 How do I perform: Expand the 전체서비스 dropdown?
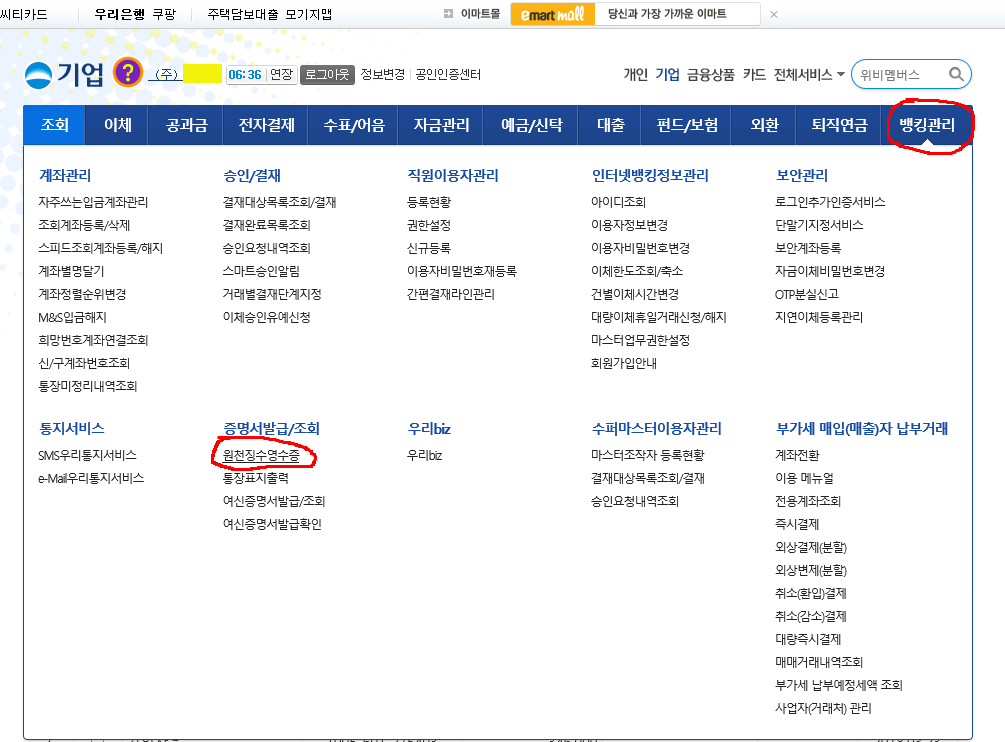click(x=808, y=74)
